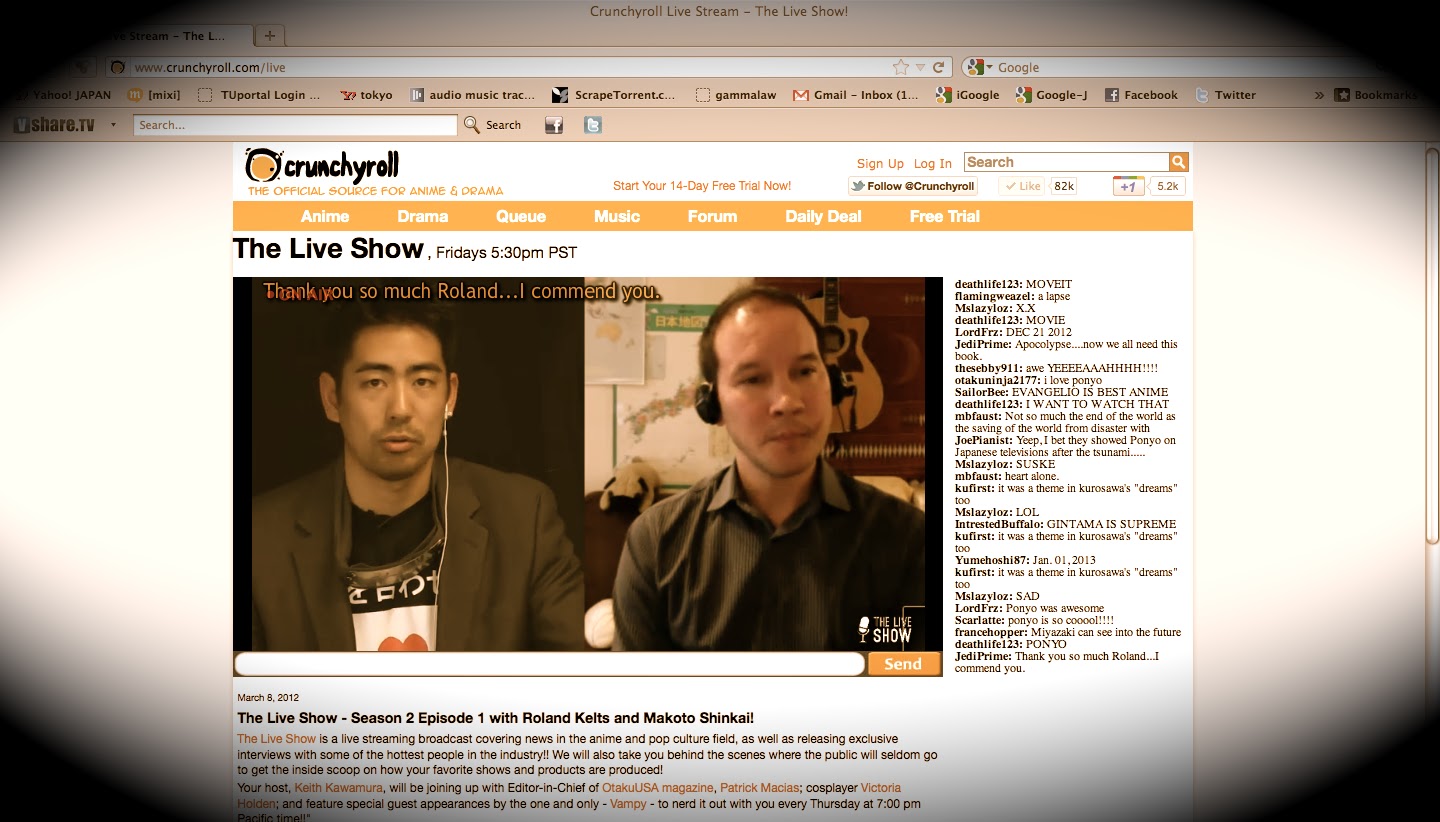Click the Google +1 button
The height and width of the screenshot is (822, 1440).
coord(1128,186)
